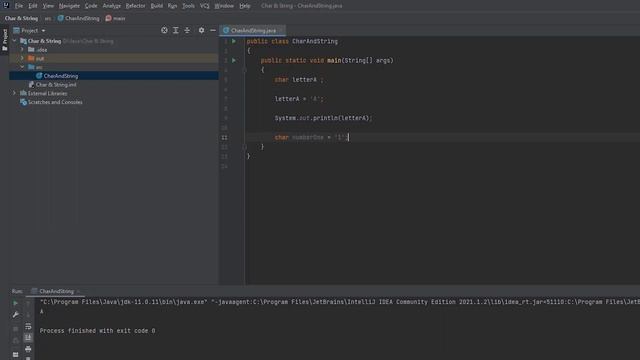640x360 pixels.
Task: Open the File menu
Action: [x=19, y=6]
